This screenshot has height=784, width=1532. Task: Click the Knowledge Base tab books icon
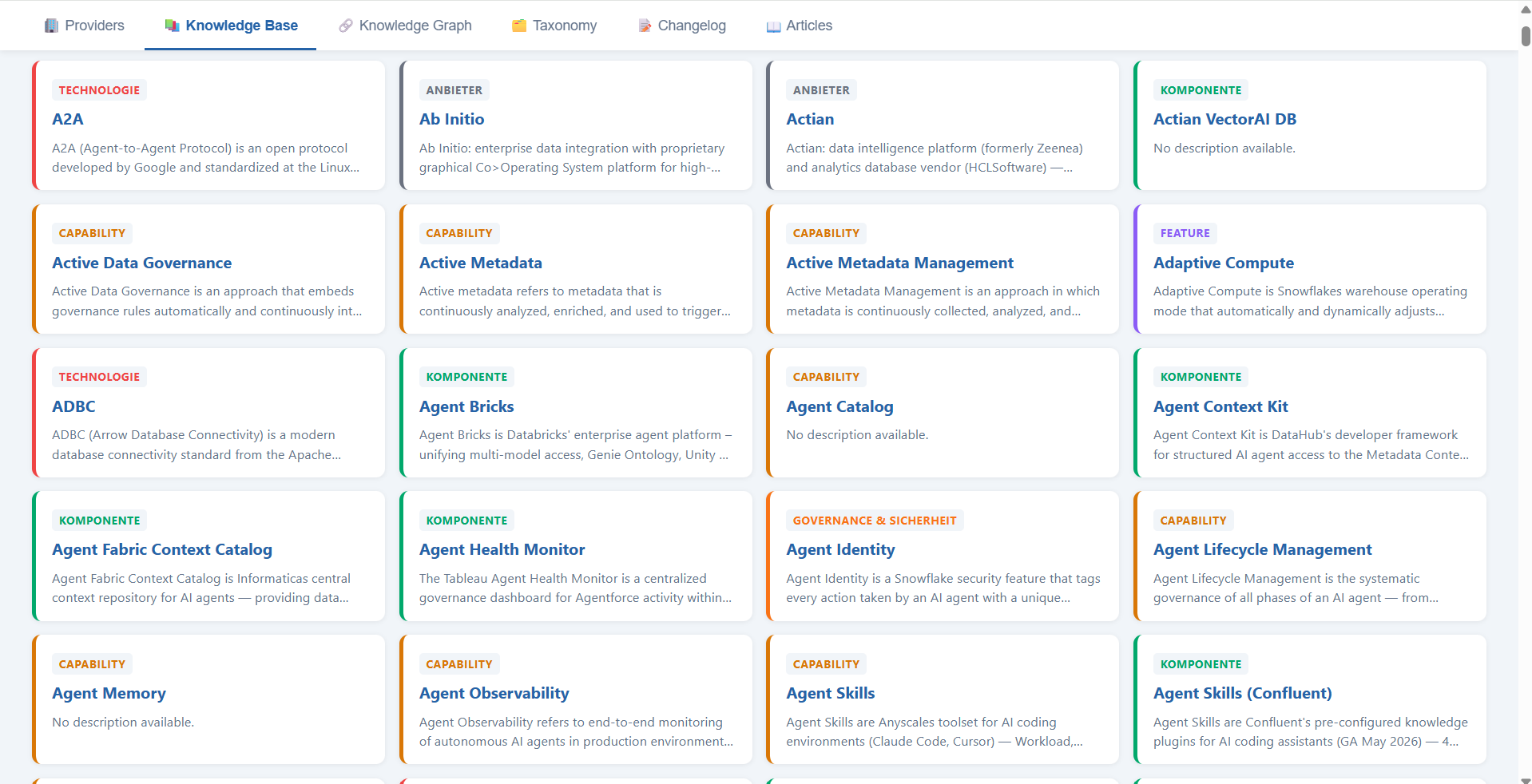[x=172, y=26]
